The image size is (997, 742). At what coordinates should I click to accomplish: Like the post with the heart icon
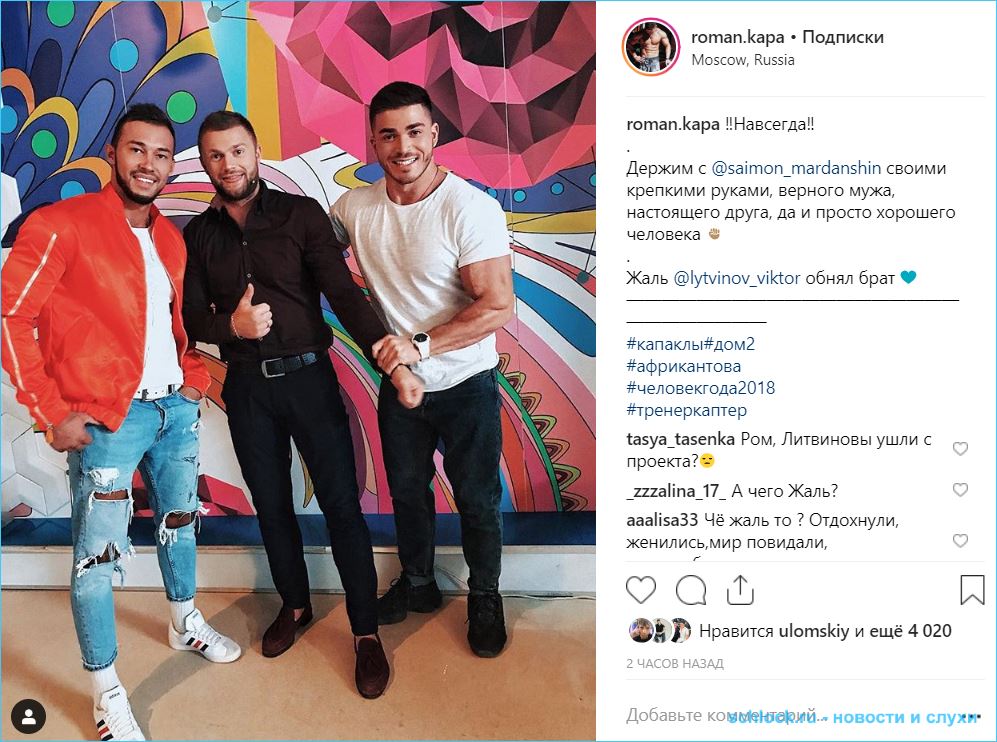(641, 590)
